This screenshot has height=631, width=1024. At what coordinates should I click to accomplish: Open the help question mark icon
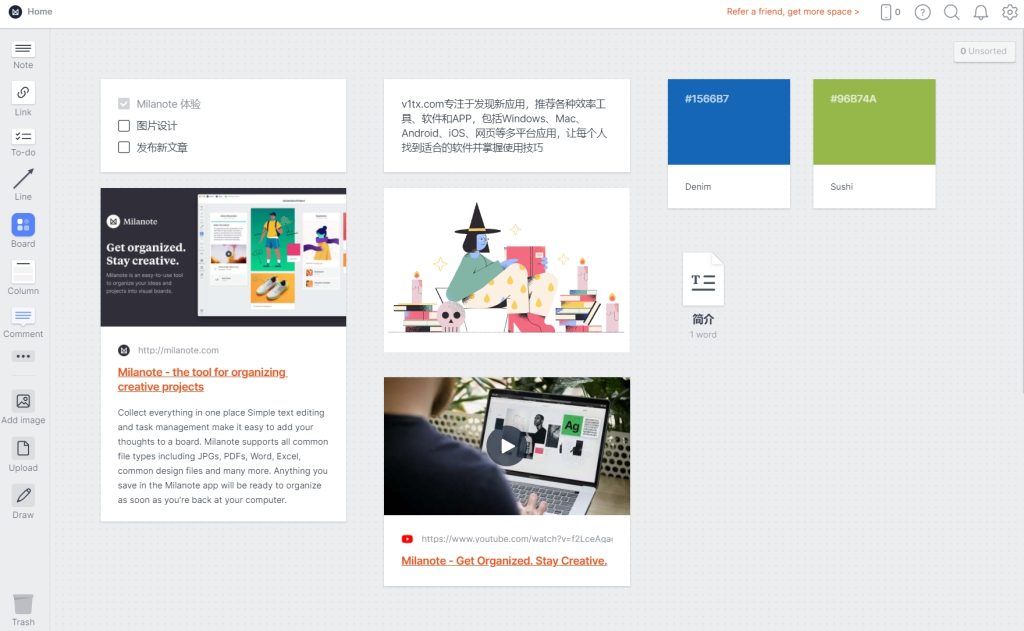922,12
